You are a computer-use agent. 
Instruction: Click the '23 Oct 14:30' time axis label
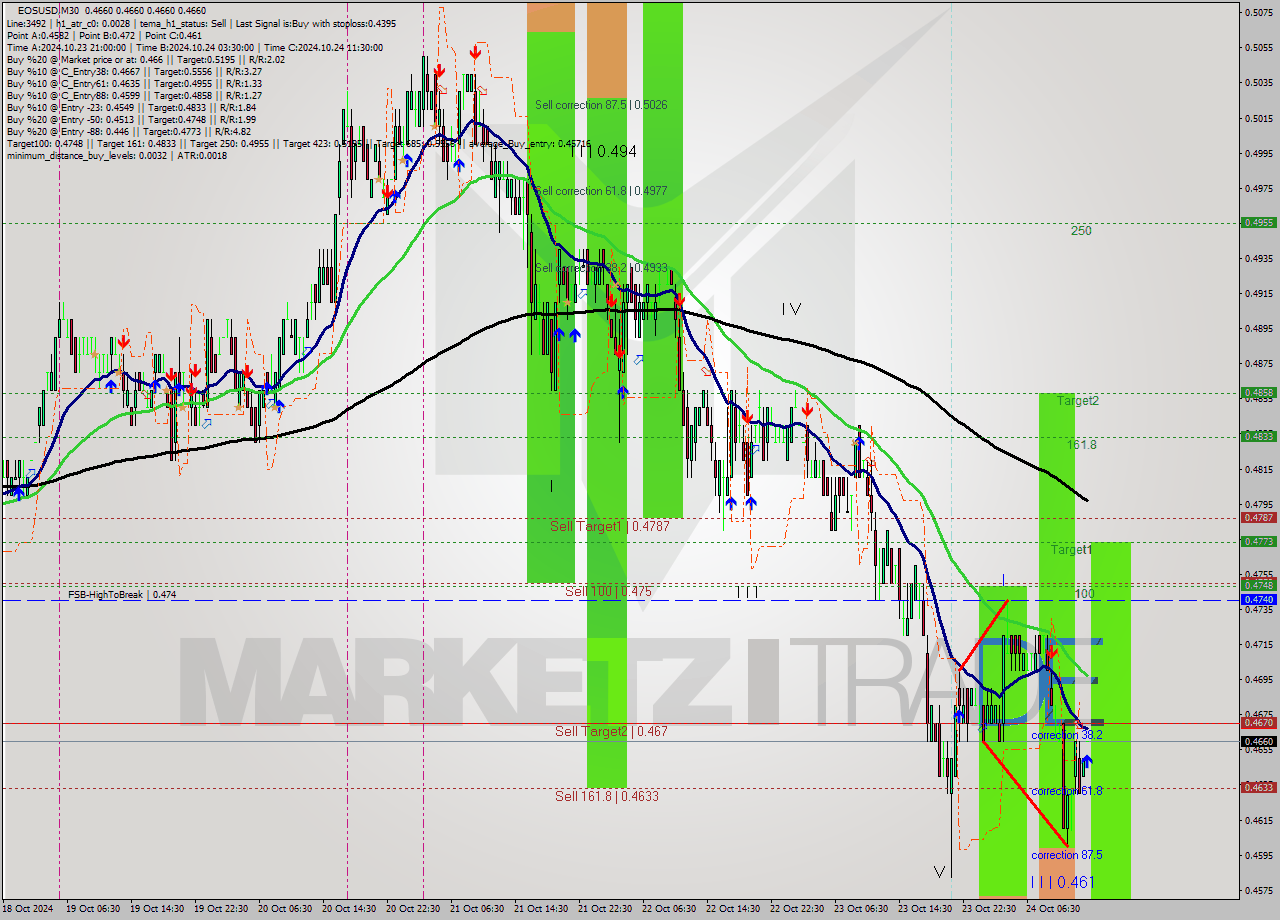click(924, 909)
